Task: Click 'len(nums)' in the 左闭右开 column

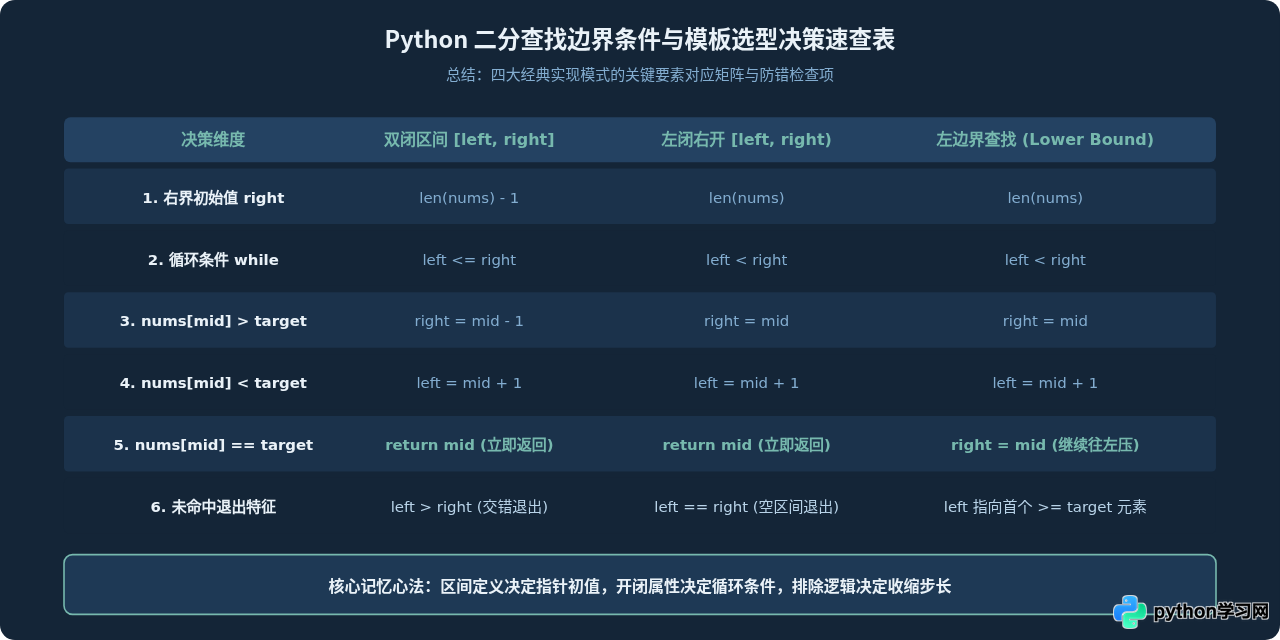Action: [746, 198]
